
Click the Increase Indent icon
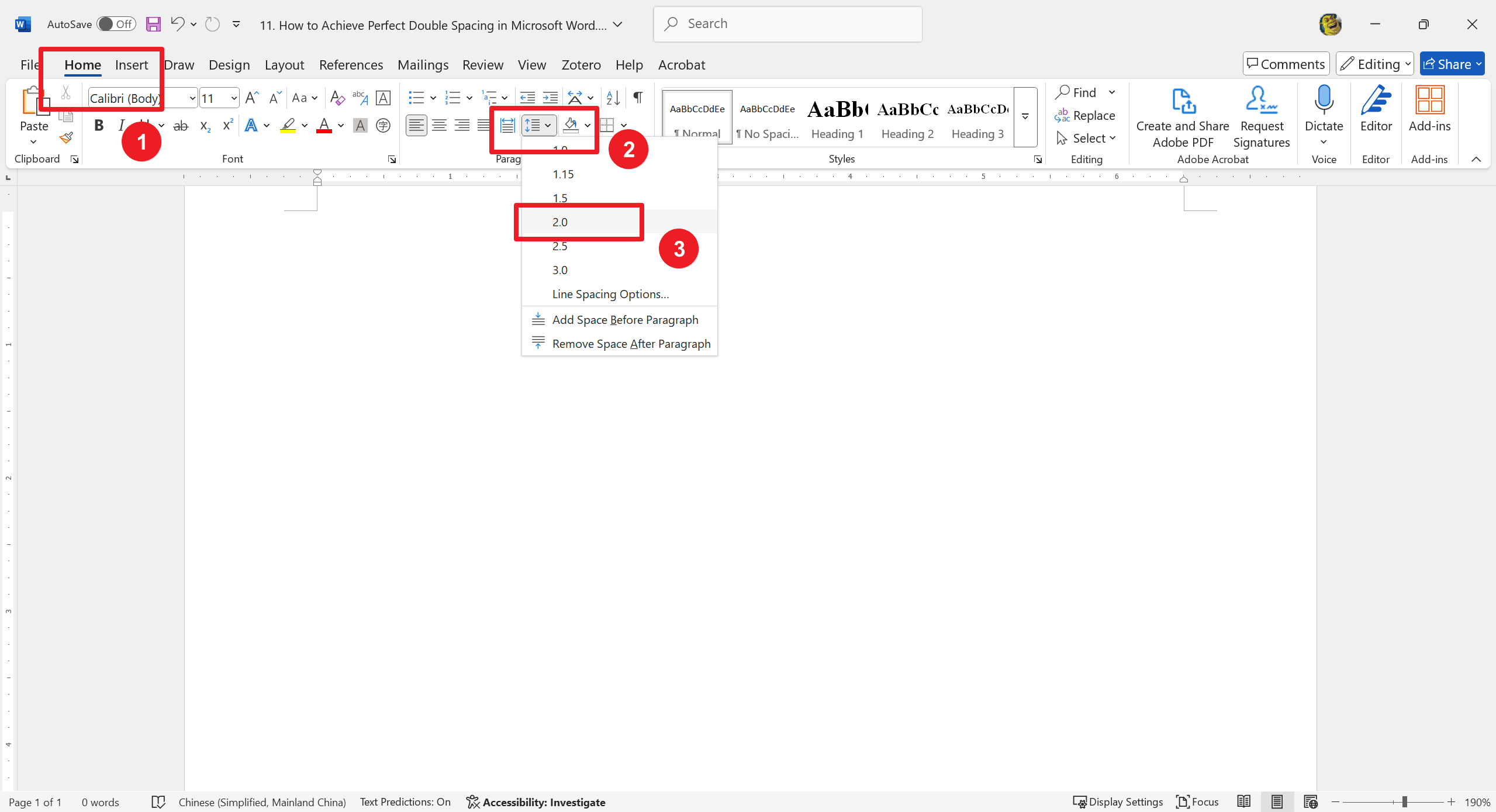point(552,97)
